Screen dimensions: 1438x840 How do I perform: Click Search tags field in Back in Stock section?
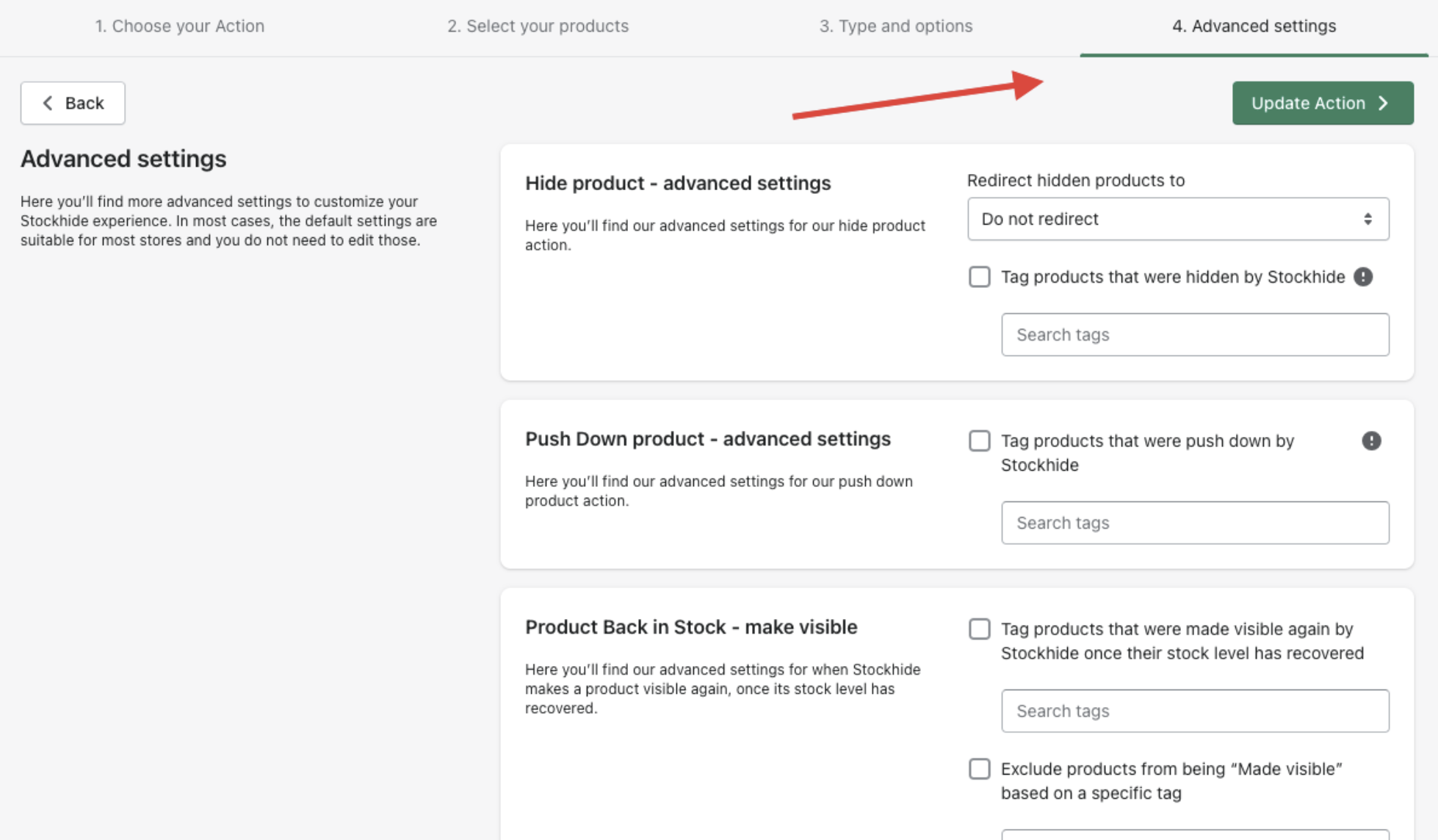pos(1194,711)
